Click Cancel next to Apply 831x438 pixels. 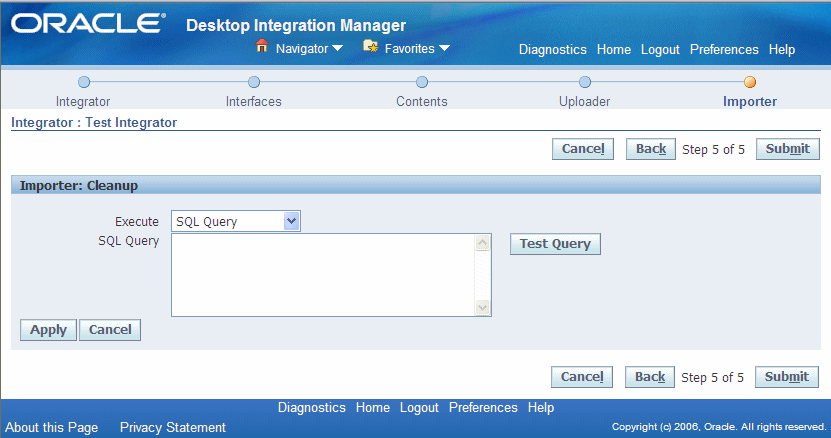110,330
